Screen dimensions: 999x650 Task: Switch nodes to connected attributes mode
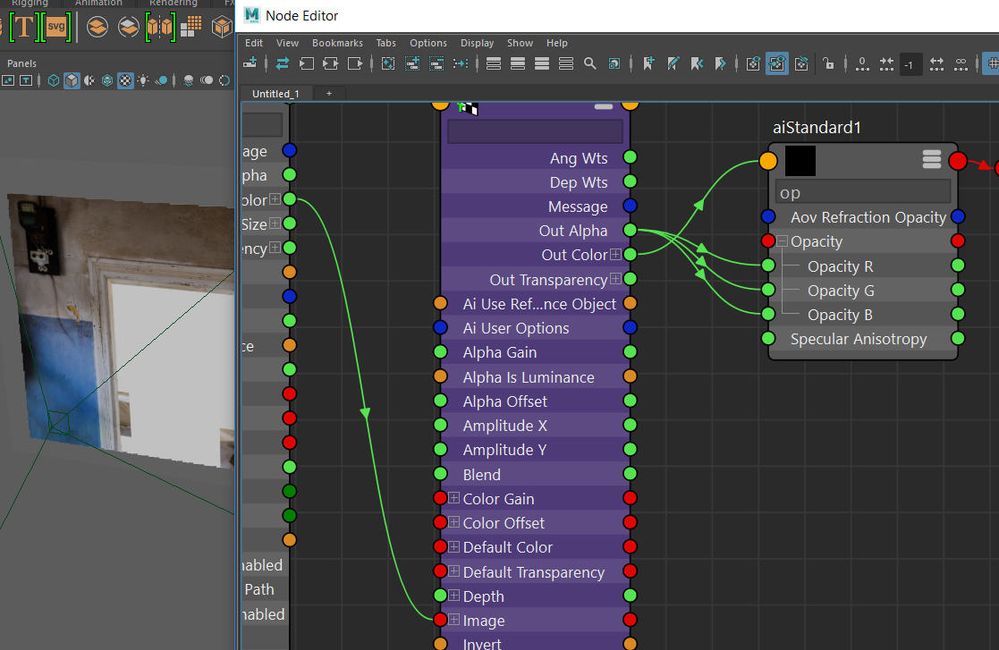517,63
